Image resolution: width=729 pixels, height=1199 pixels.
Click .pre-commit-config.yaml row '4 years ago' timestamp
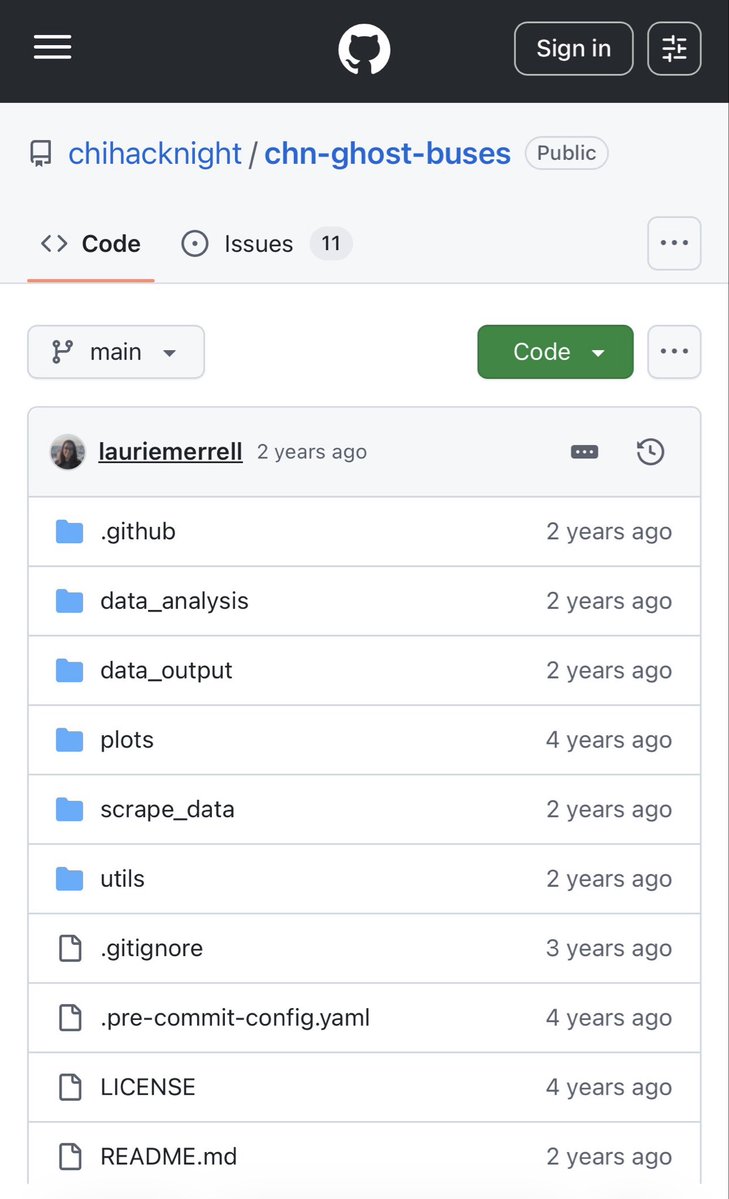(609, 1018)
